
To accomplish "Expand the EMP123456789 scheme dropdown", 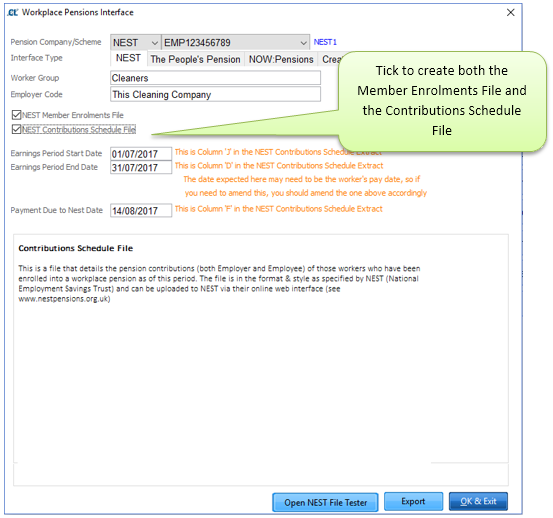I will point(235,43).
